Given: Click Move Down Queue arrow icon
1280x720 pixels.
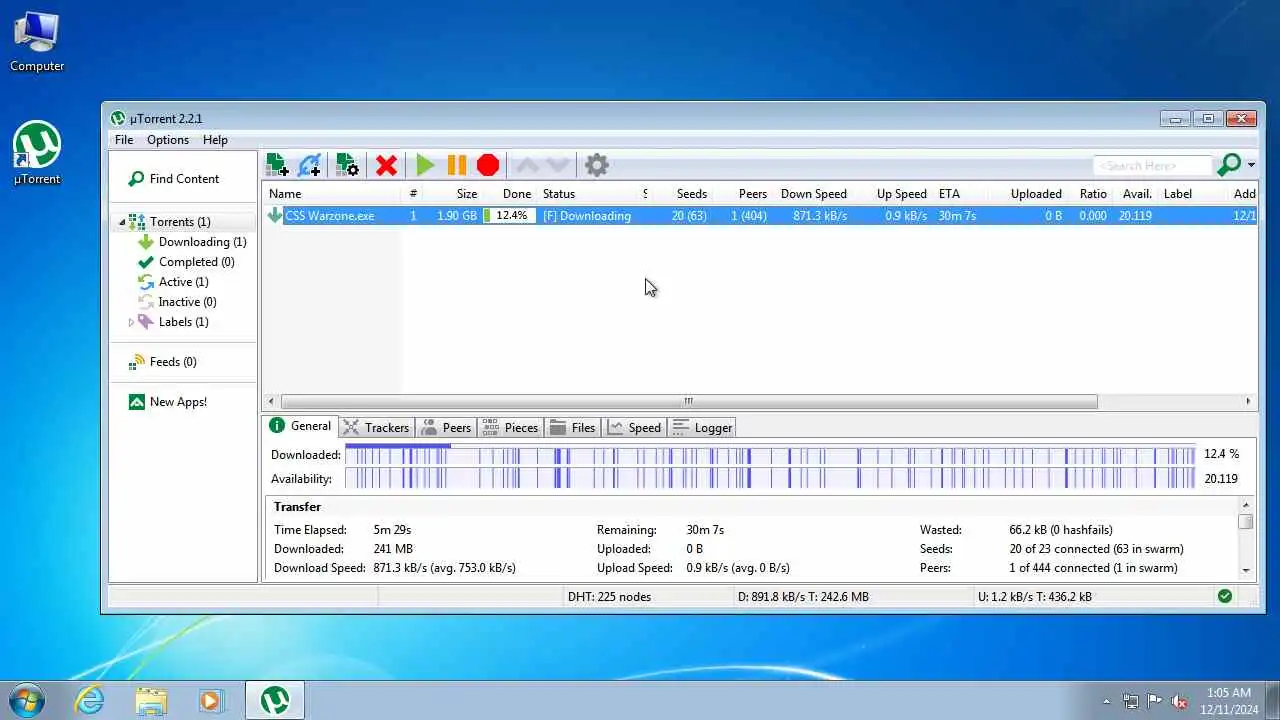Looking at the screenshot, I should pyautogui.click(x=558, y=165).
